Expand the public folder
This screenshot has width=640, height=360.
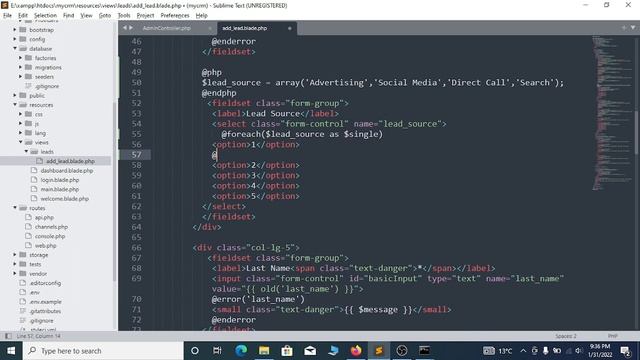pos(15,96)
